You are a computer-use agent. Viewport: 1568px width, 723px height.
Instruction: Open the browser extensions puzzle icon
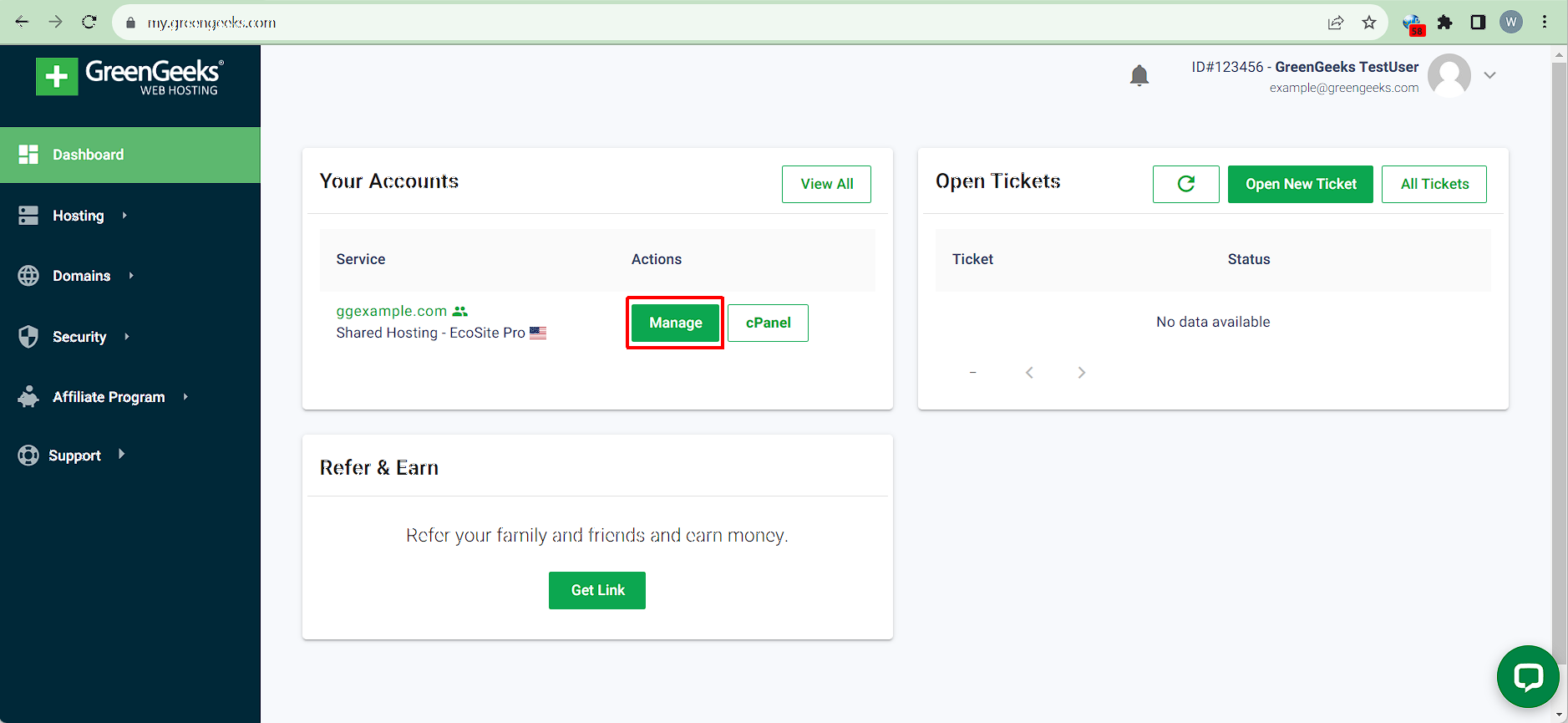tap(1444, 23)
